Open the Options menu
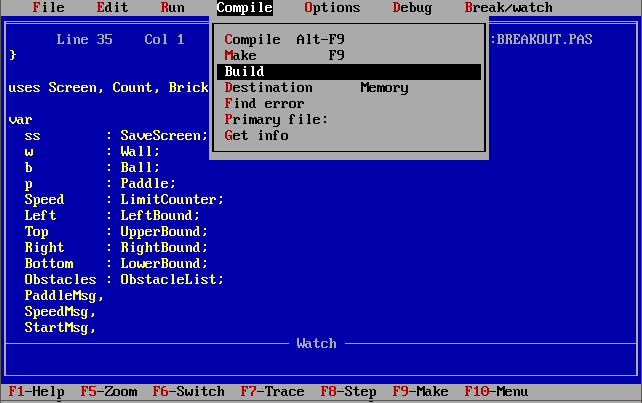 pos(332,8)
